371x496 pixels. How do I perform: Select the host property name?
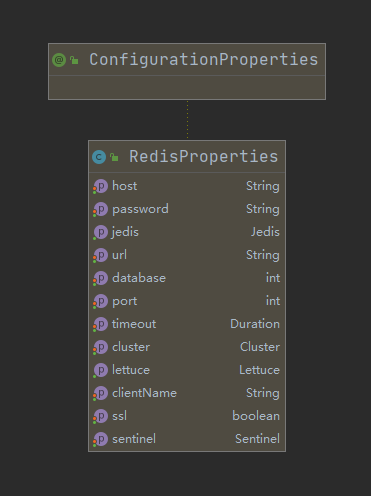click(x=124, y=186)
